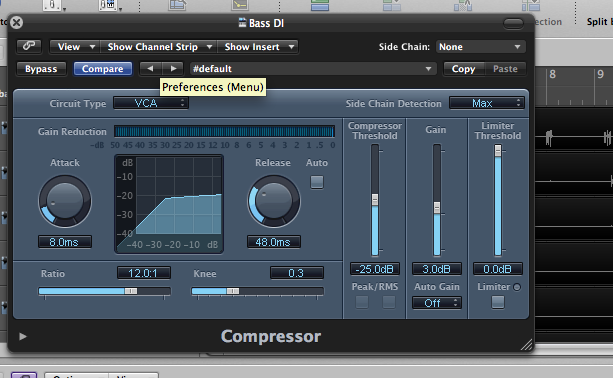613x378 pixels.
Task: Open the Circuit Type VCA dropdown
Action: tap(151, 103)
